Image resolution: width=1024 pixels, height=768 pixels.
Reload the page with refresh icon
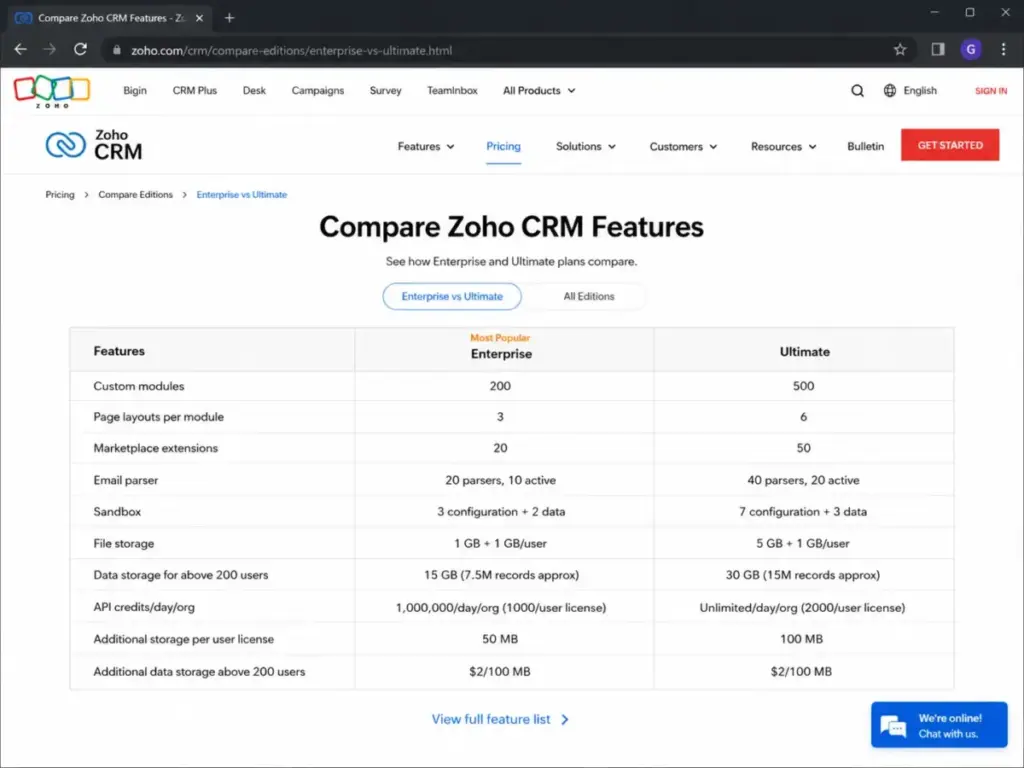coord(80,50)
